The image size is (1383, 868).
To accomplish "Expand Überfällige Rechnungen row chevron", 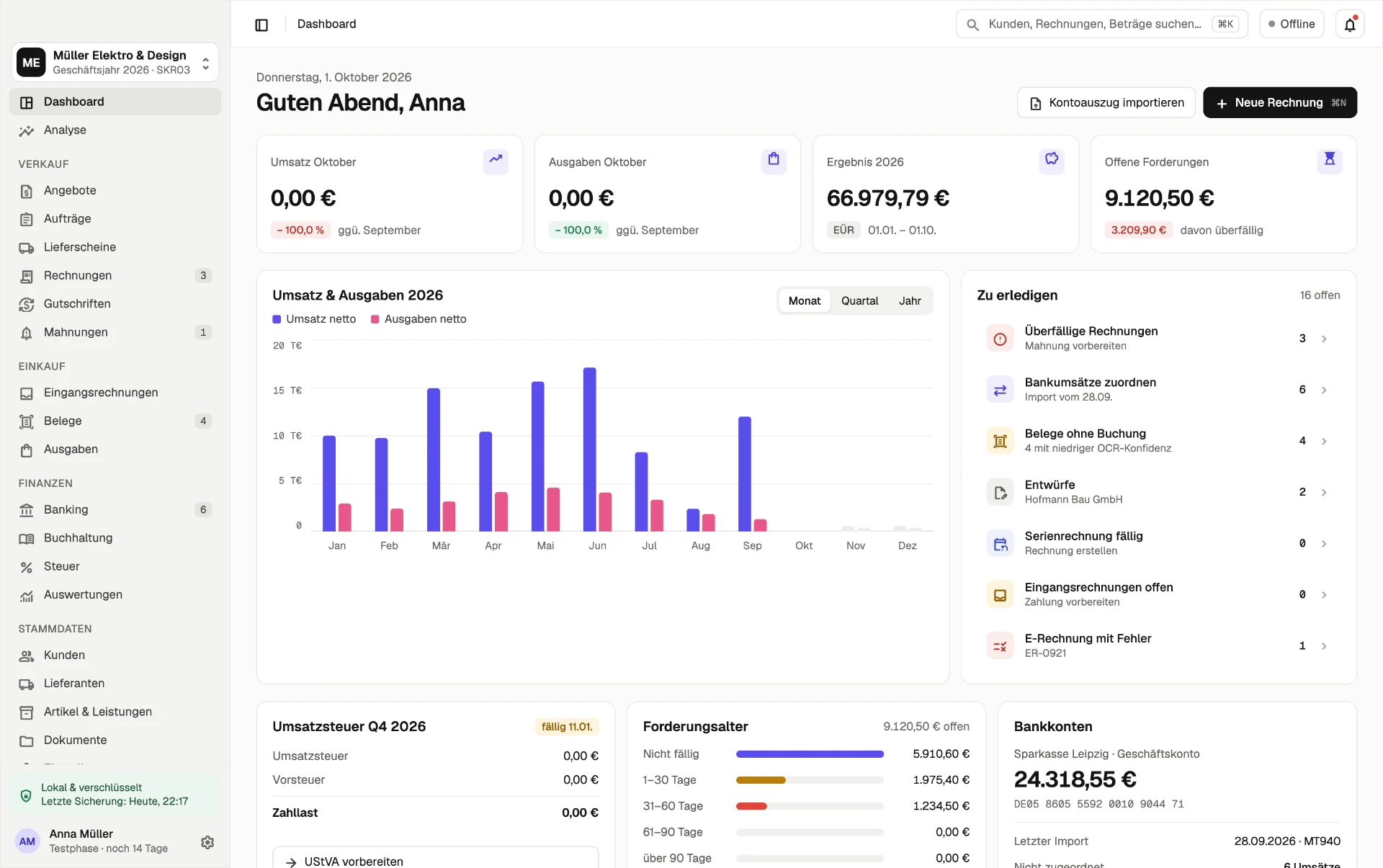I will click(x=1324, y=339).
